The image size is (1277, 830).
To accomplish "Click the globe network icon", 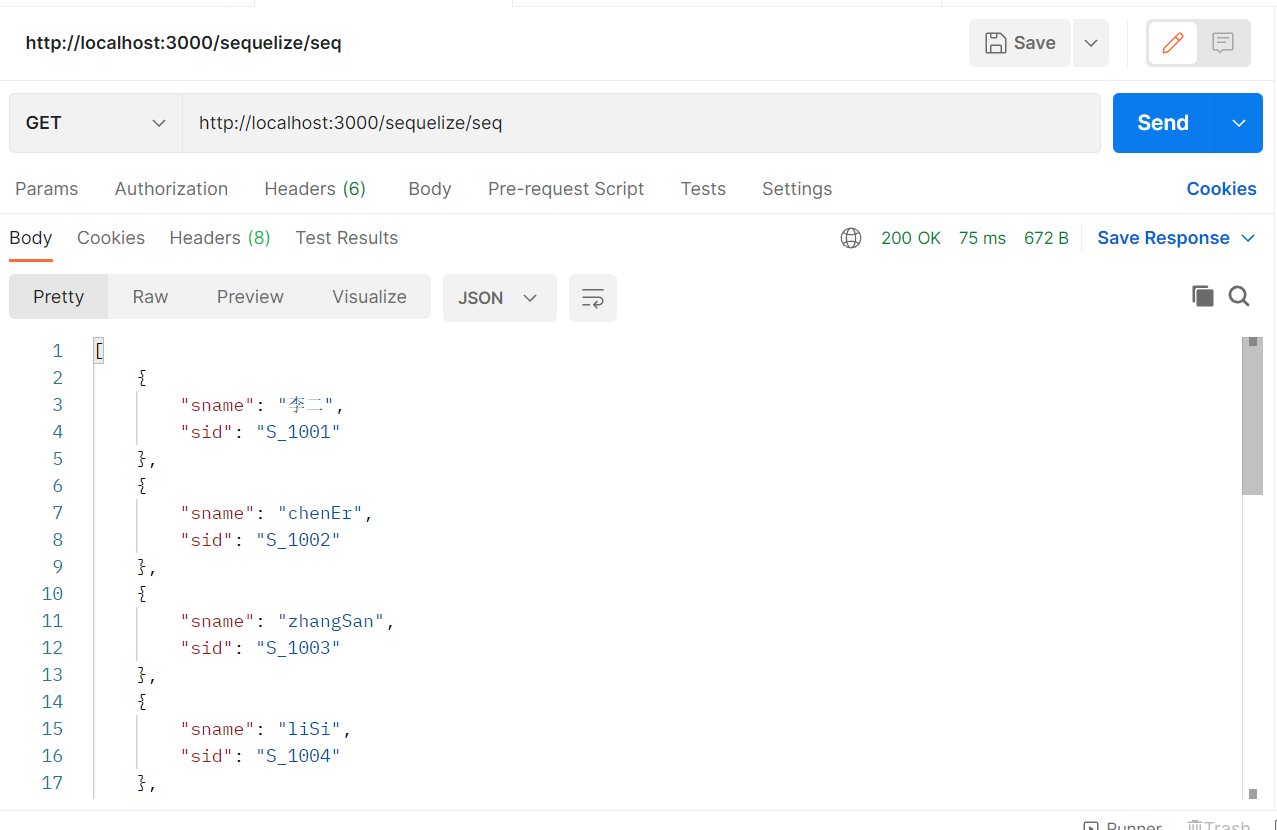I will click(851, 238).
